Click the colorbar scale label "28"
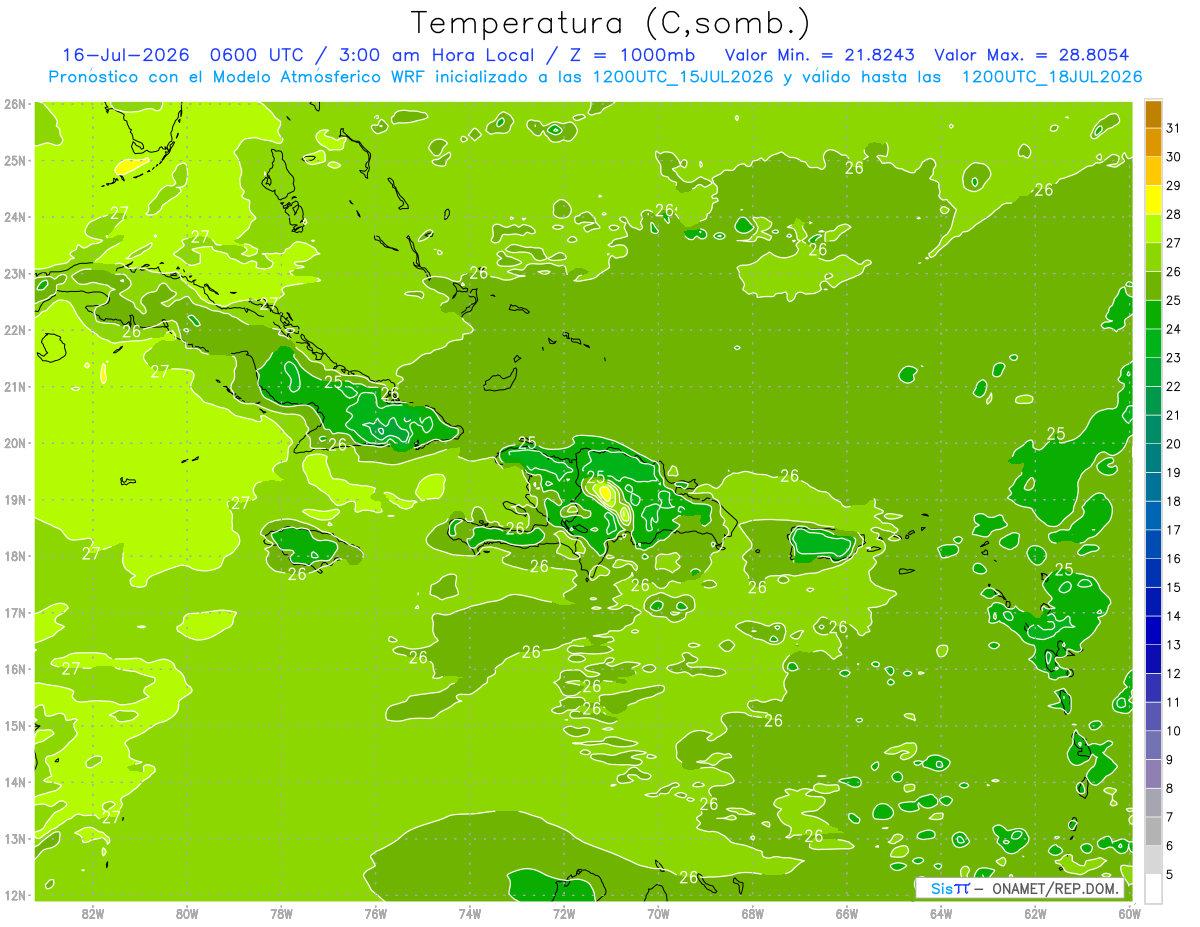 click(x=1174, y=215)
